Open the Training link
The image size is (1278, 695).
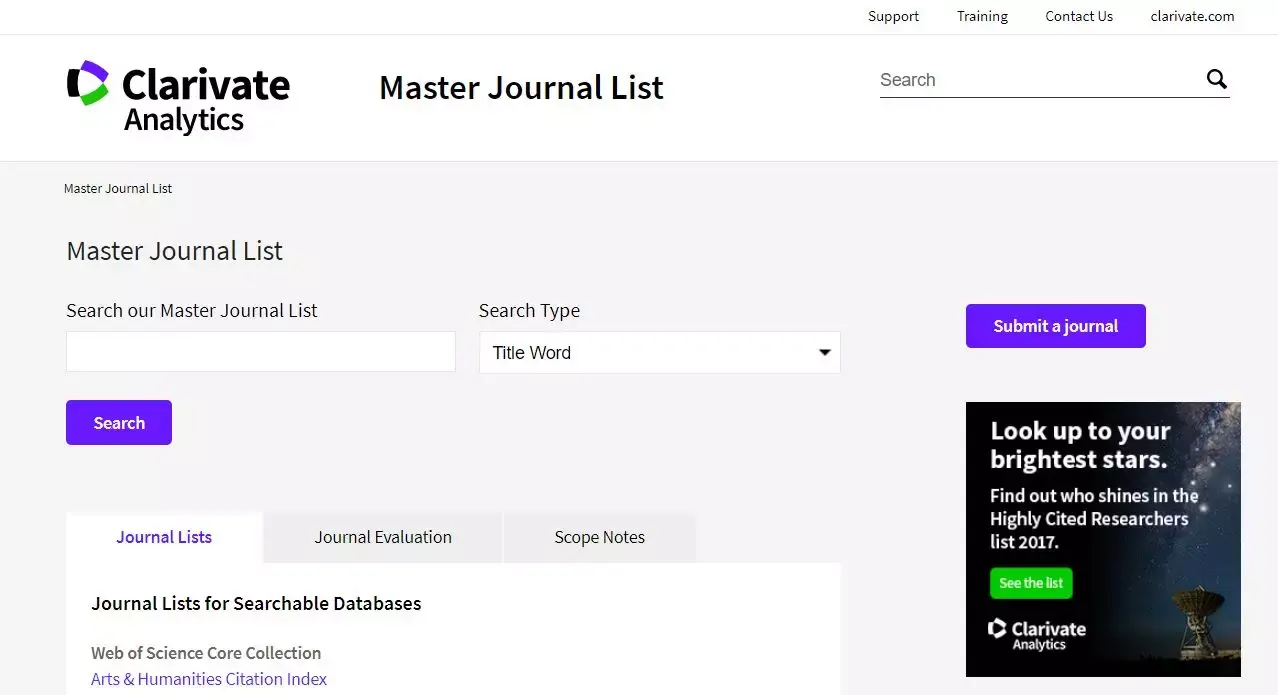coord(982,16)
